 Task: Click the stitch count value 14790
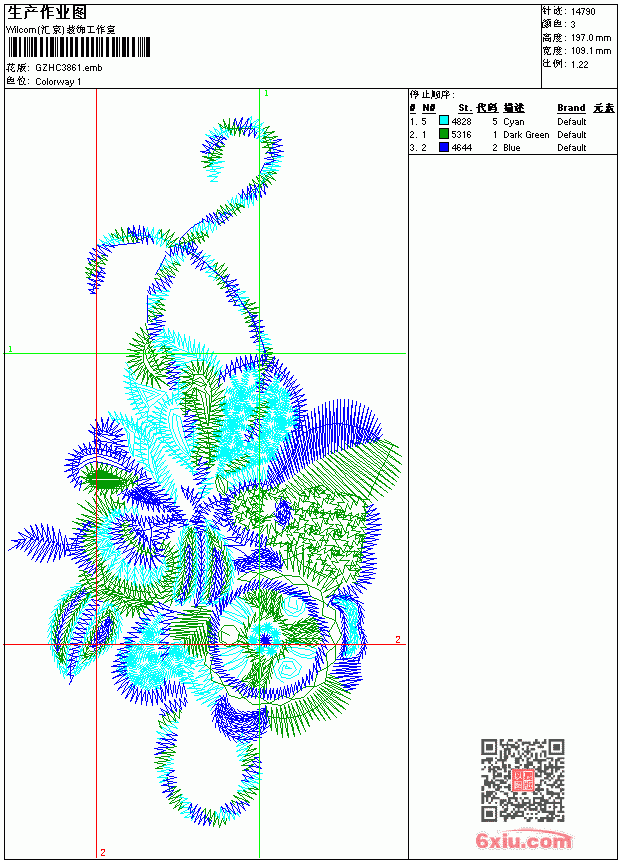(x=583, y=12)
